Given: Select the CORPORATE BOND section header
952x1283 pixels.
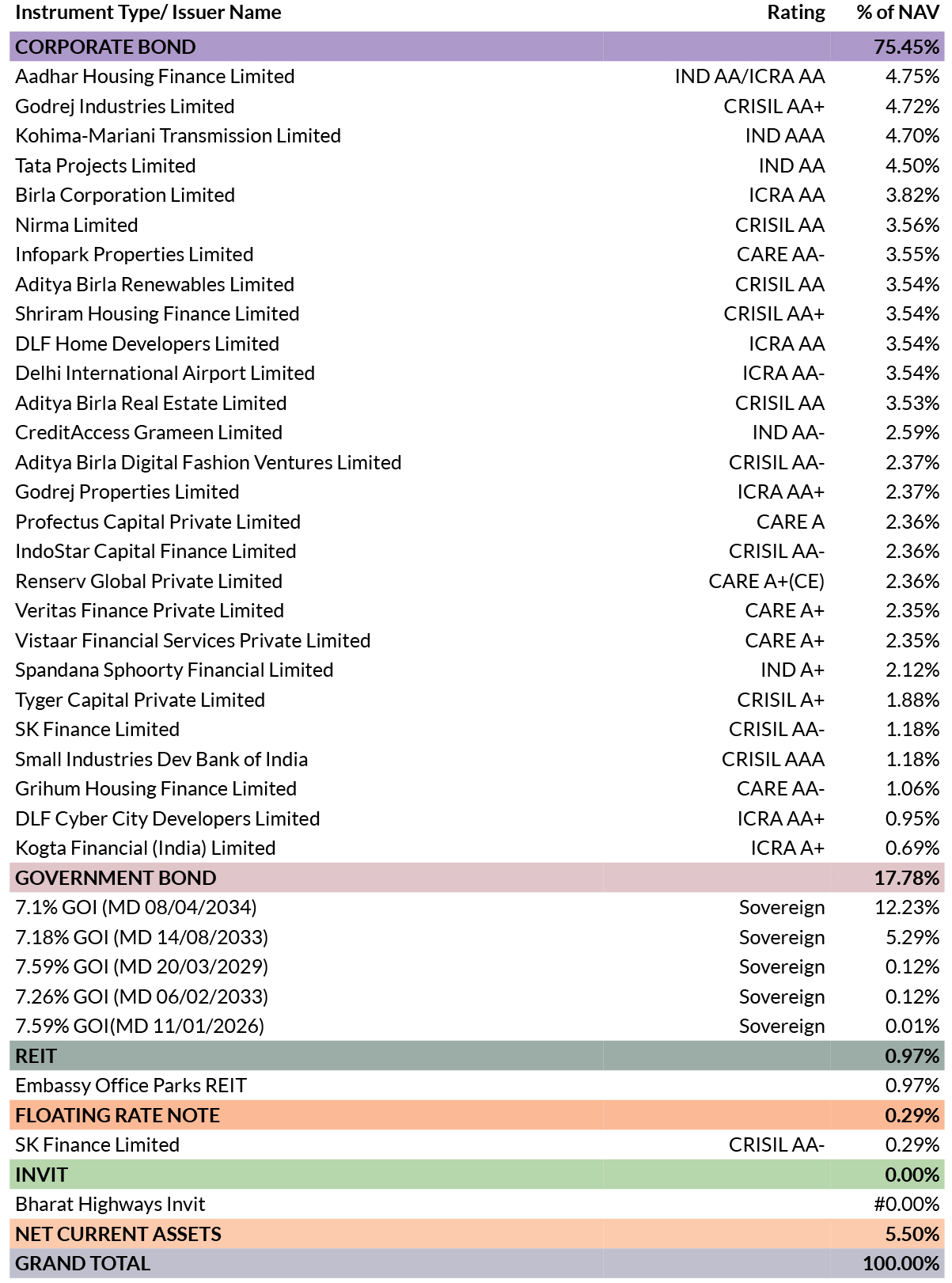Looking at the screenshot, I should click(476, 47).
